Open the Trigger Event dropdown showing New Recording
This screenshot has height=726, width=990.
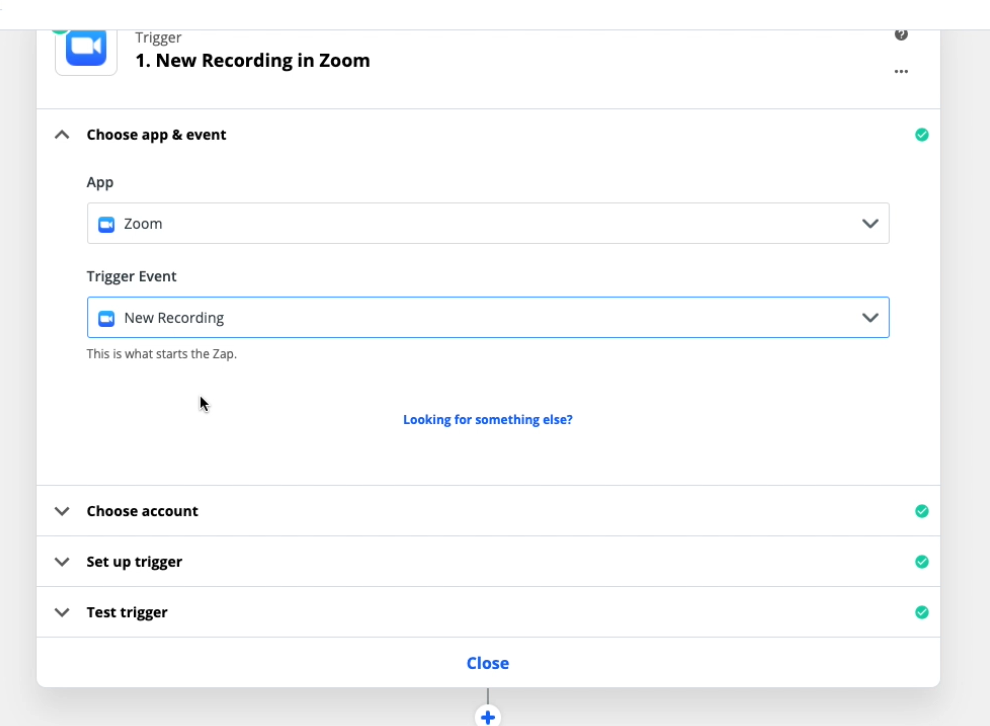click(x=488, y=318)
